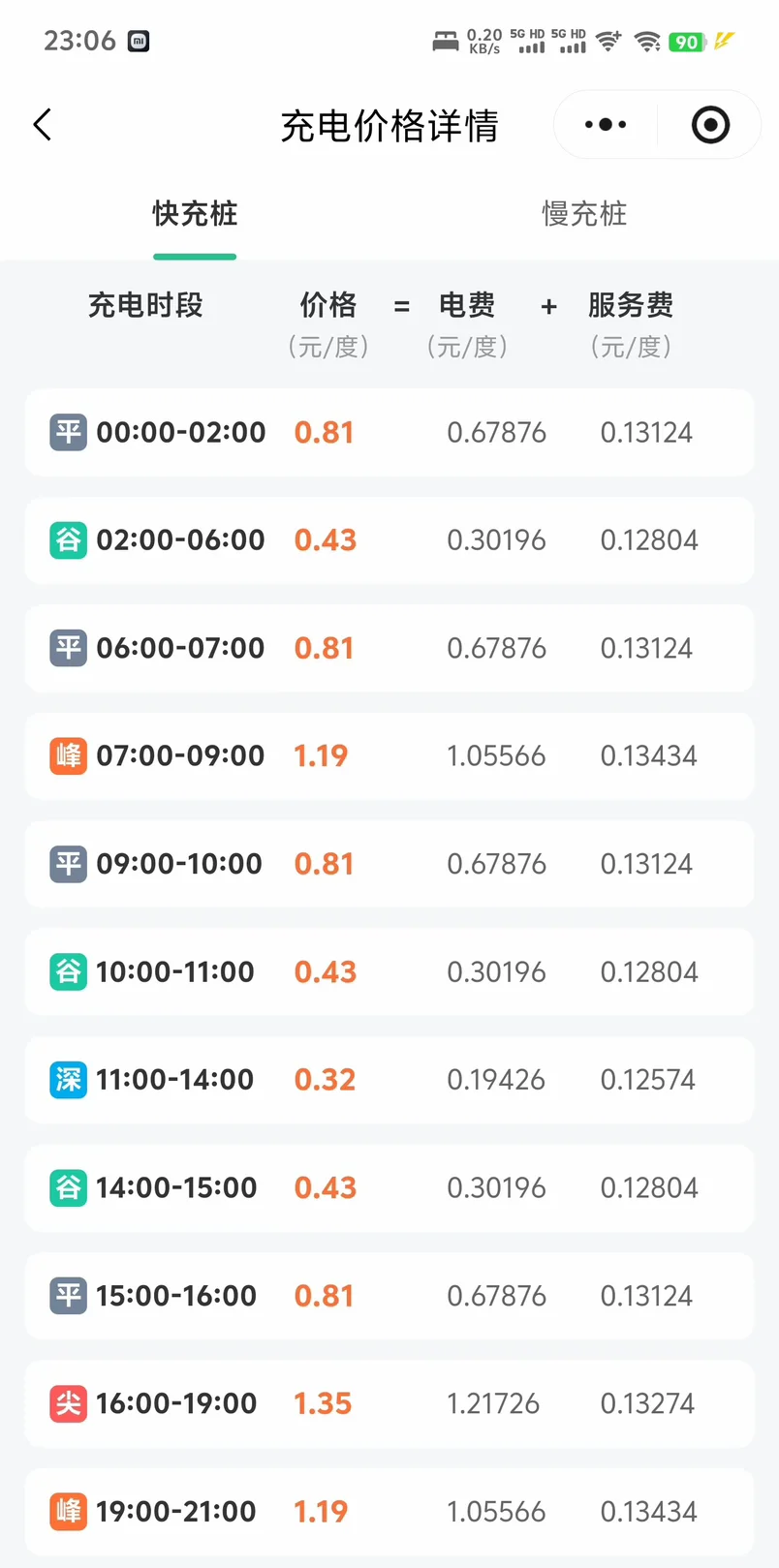The height and width of the screenshot is (1568, 779).
Task: Tap the 09:00-10:00 time period text
Action: click(x=179, y=864)
